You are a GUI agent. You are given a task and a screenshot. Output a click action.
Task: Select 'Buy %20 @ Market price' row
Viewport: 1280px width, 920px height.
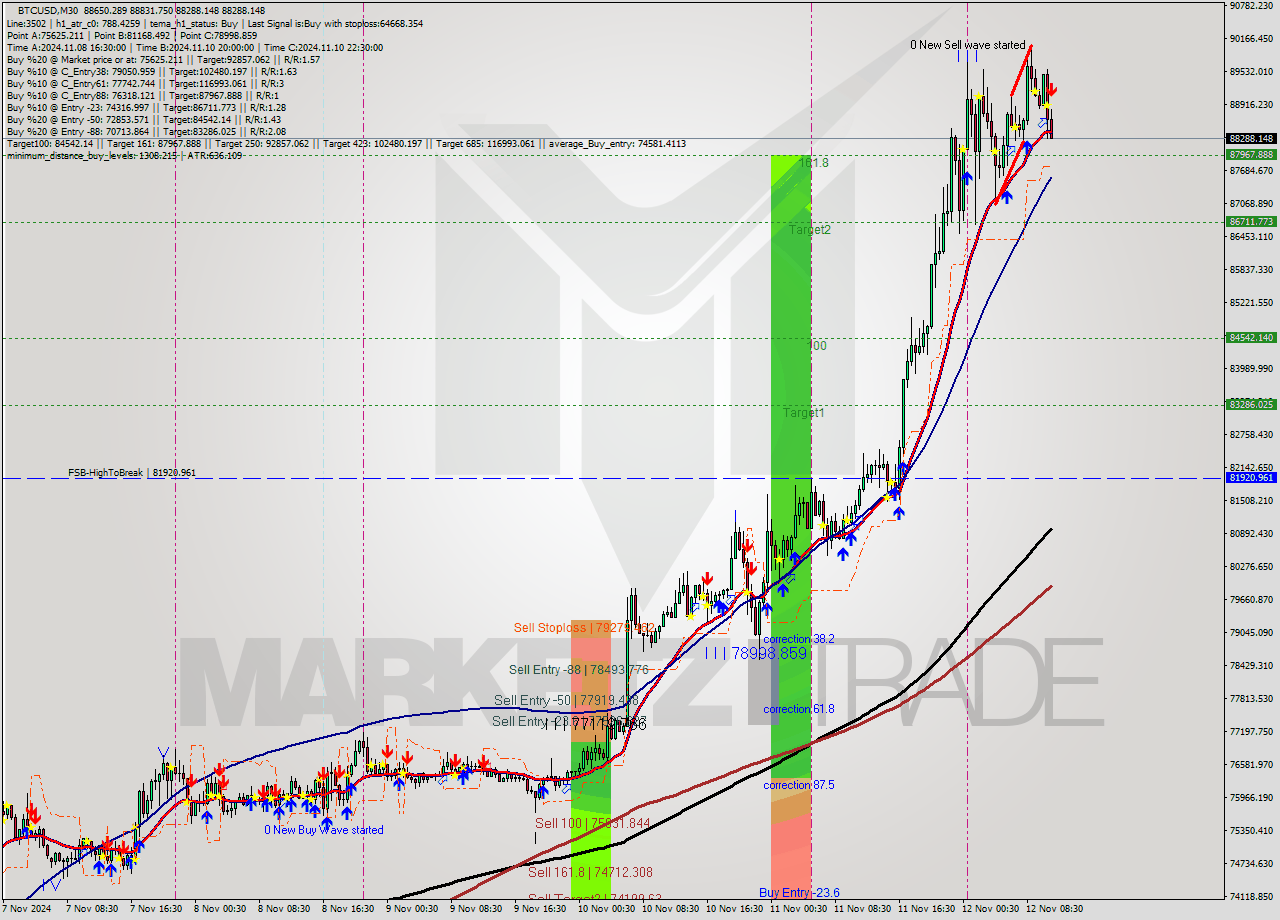coord(163,60)
